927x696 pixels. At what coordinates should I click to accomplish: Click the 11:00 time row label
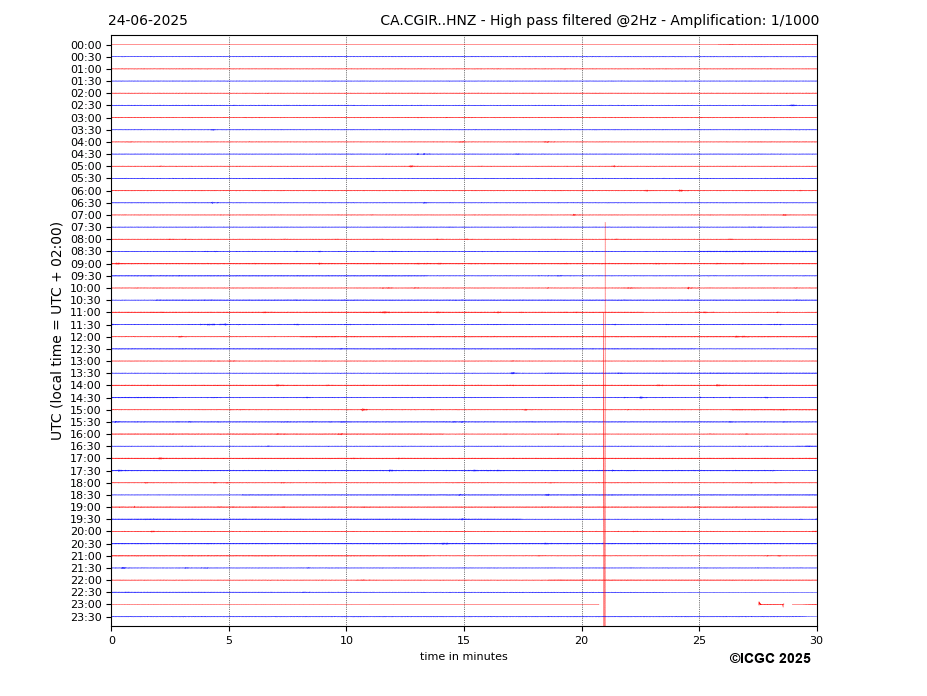point(86,313)
